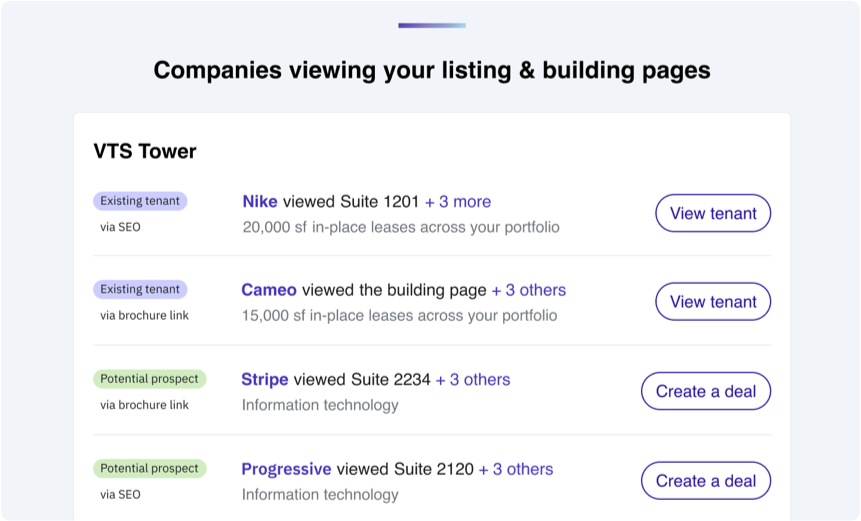Viewport: 861px width, 521px height.
Task: Click Create a deal for Stripe
Action: pyautogui.click(x=705, y=392)
